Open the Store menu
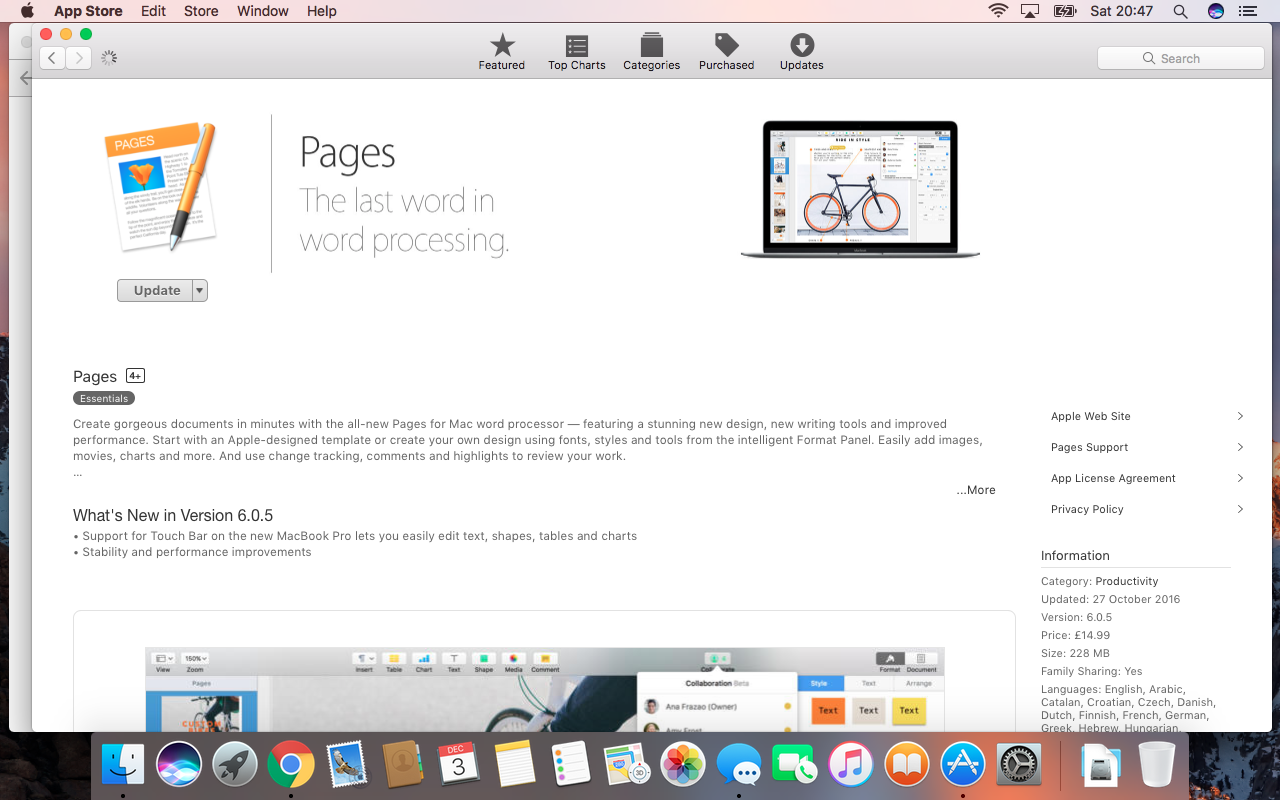 coord(201,11)
